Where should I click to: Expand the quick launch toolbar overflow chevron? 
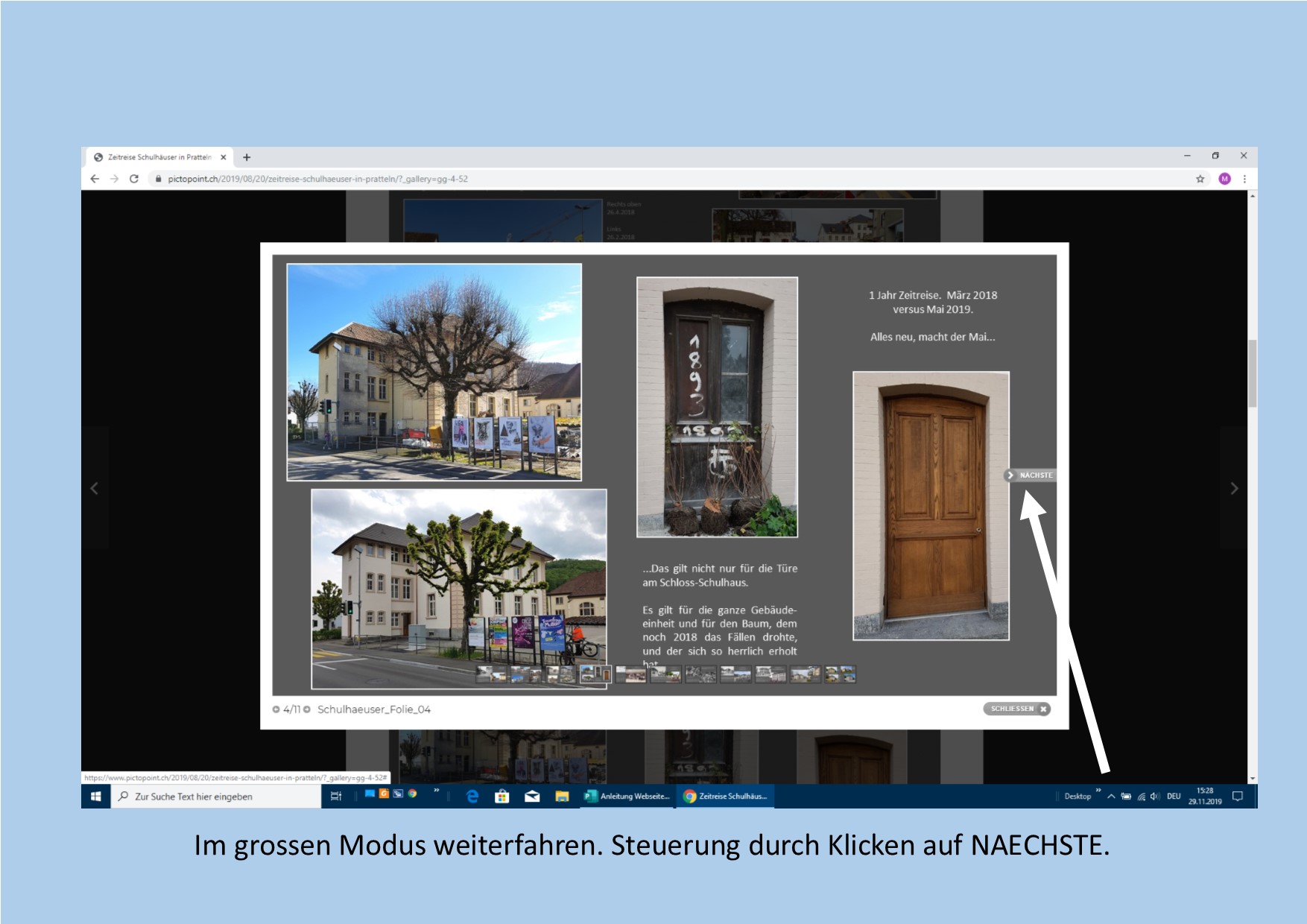point(437,791)
